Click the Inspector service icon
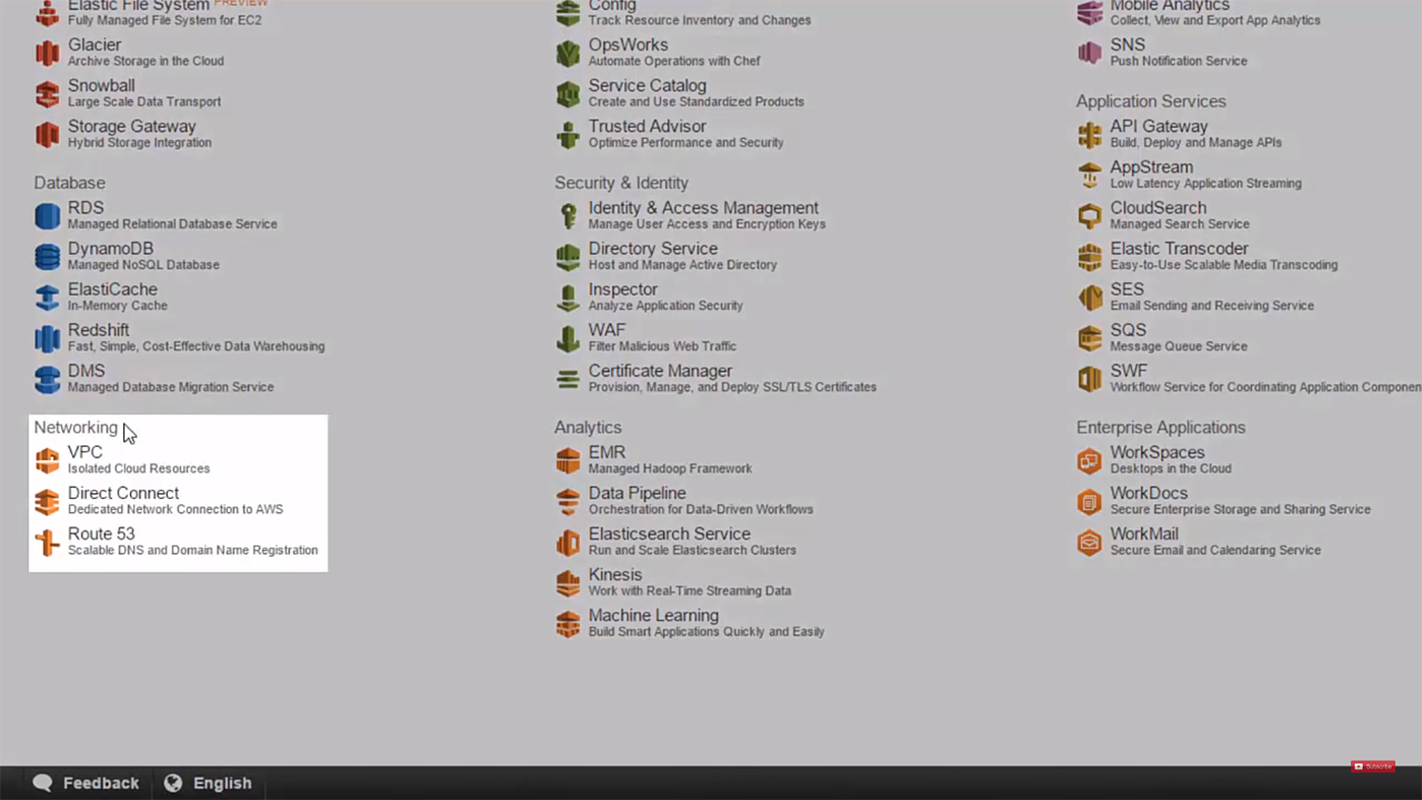Image resolution: width=1422 pixels, height=800 pixels. (x=568, y=298)
